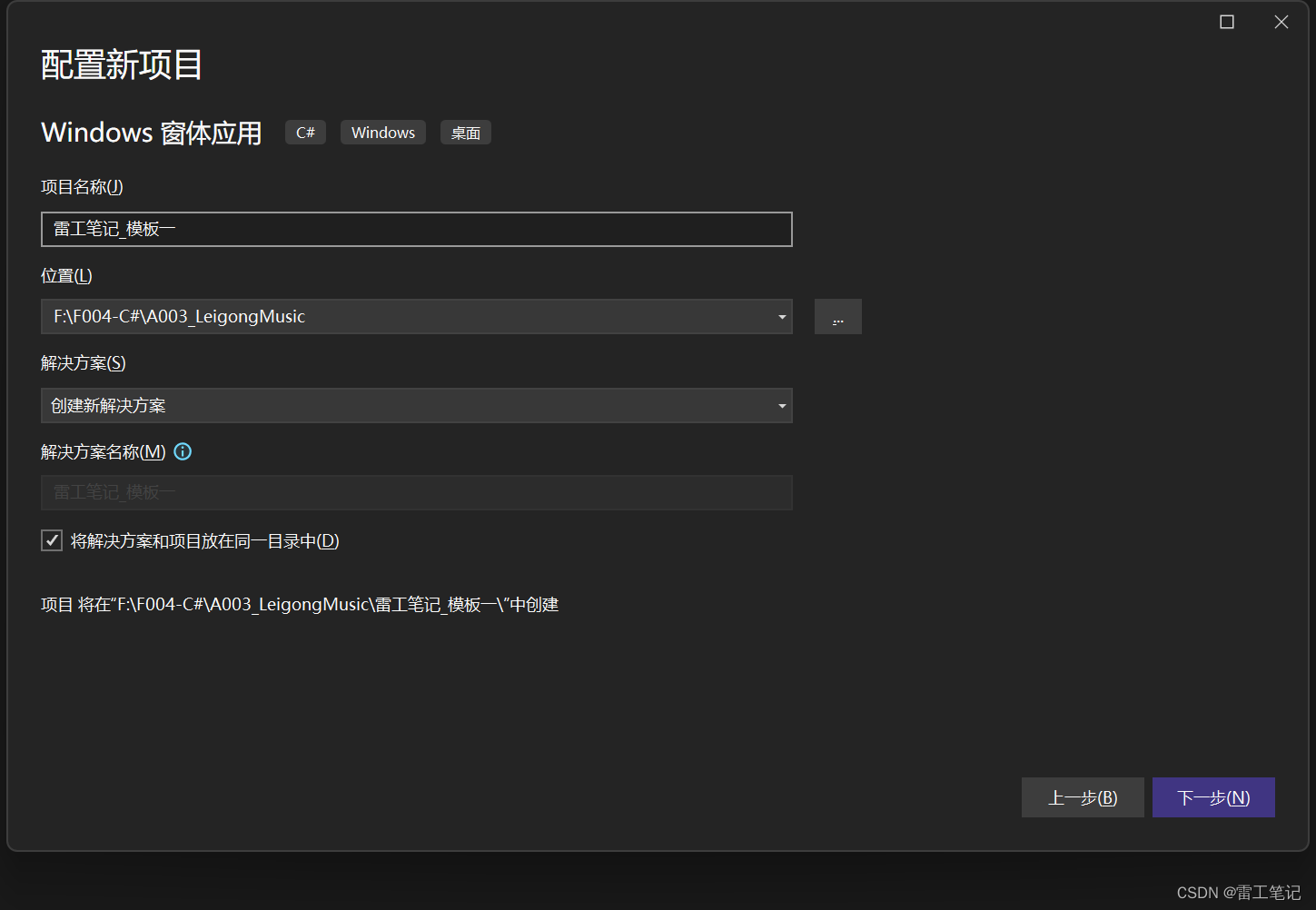Screen dimensions: 1316x910
Task: Click the project creation path summary text
Action: coord(300,605)
